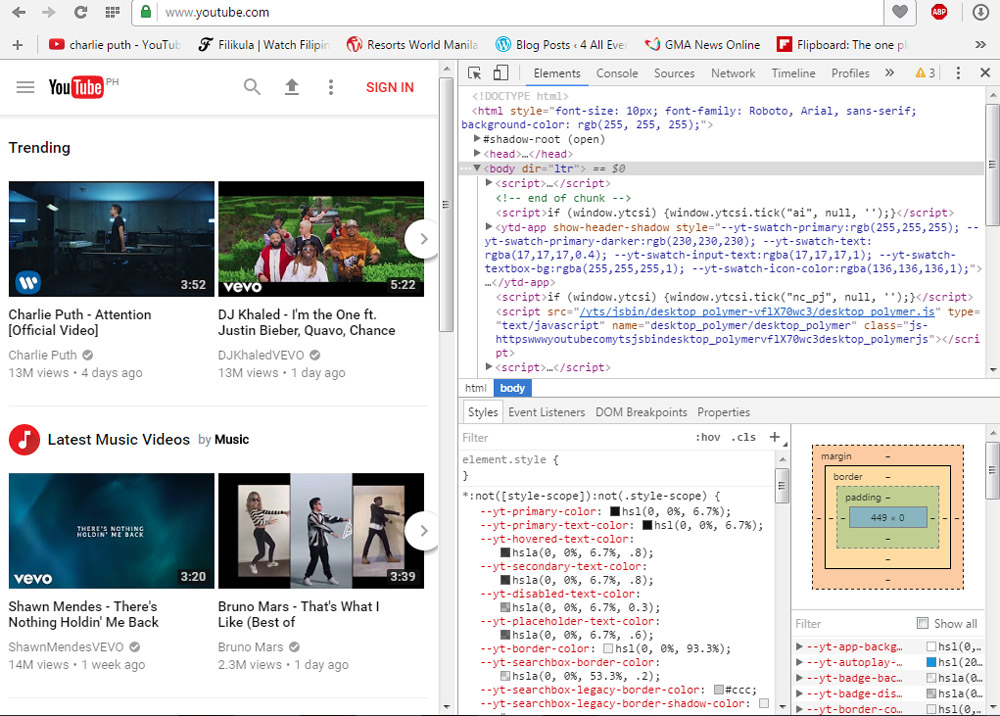Open the DOM Breakpoints pane tab
The height and width of the screenshot is (716, 1000).
pyautogui.click(x=641, y=412)
